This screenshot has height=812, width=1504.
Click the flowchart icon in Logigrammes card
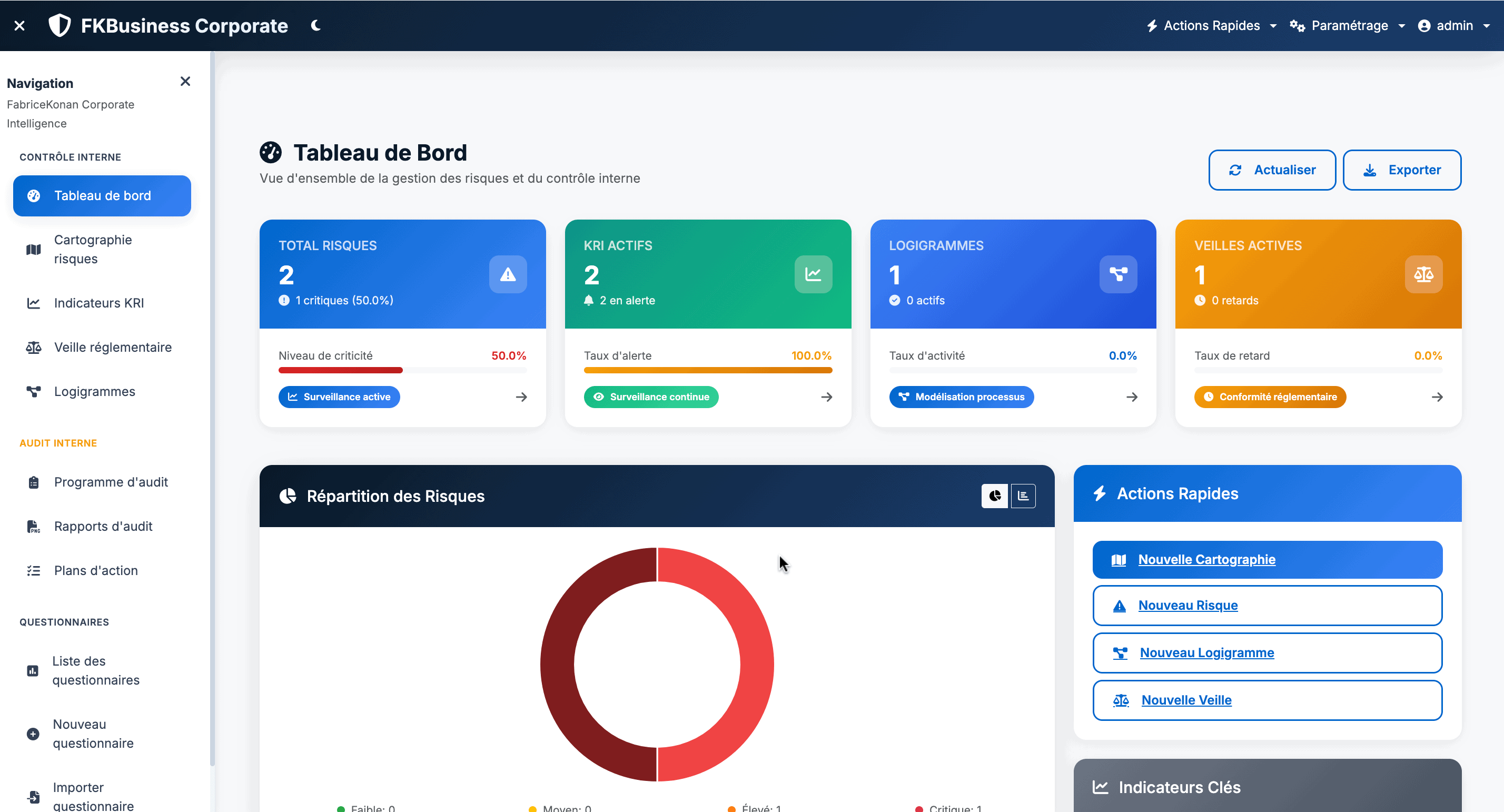pos(1117,274)
